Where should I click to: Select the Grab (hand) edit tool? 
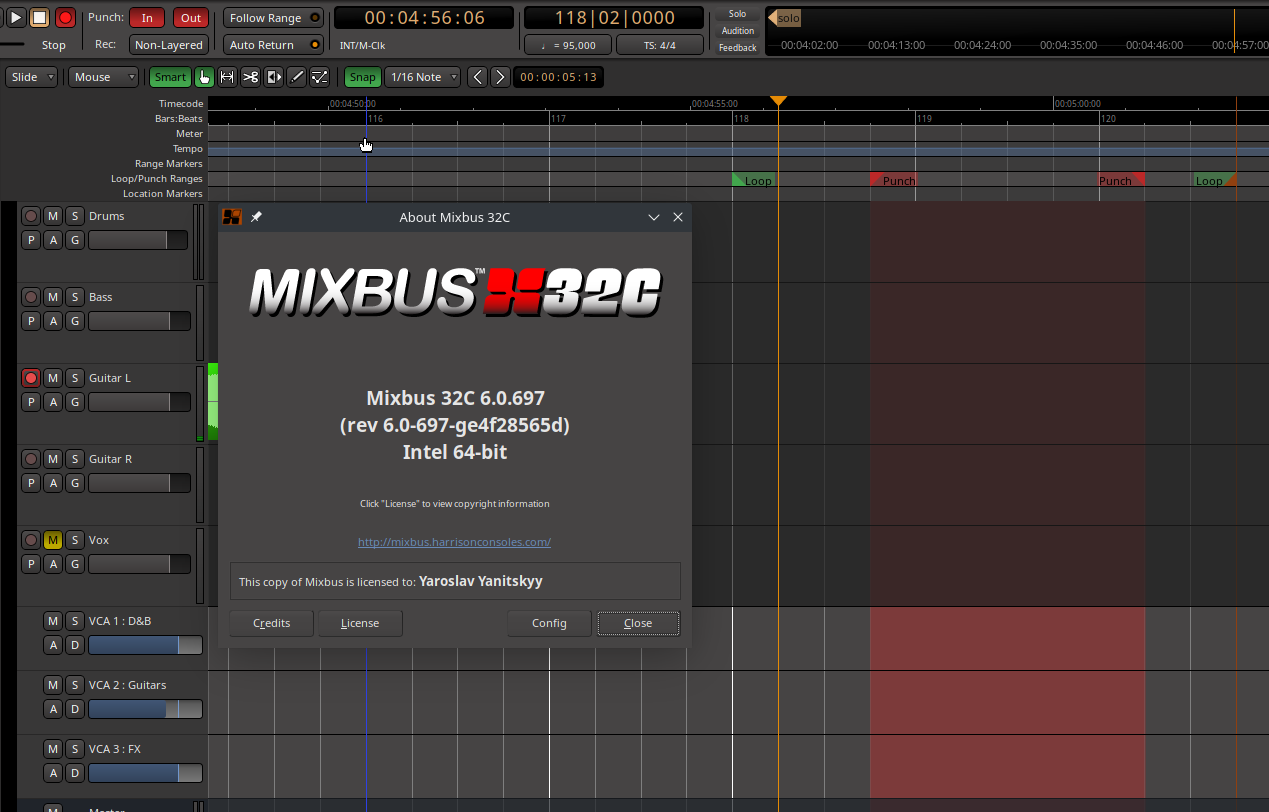pos(204,77)
